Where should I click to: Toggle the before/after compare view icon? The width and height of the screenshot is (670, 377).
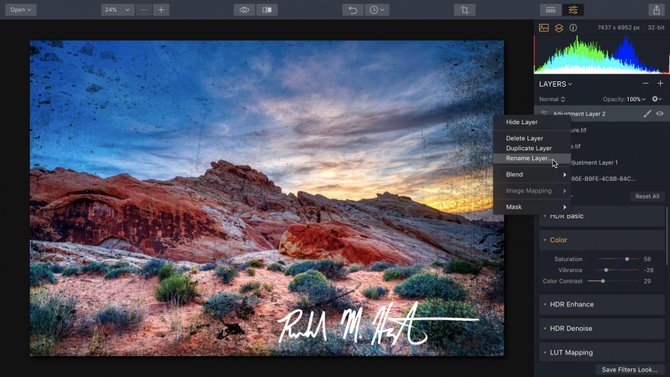267,10
